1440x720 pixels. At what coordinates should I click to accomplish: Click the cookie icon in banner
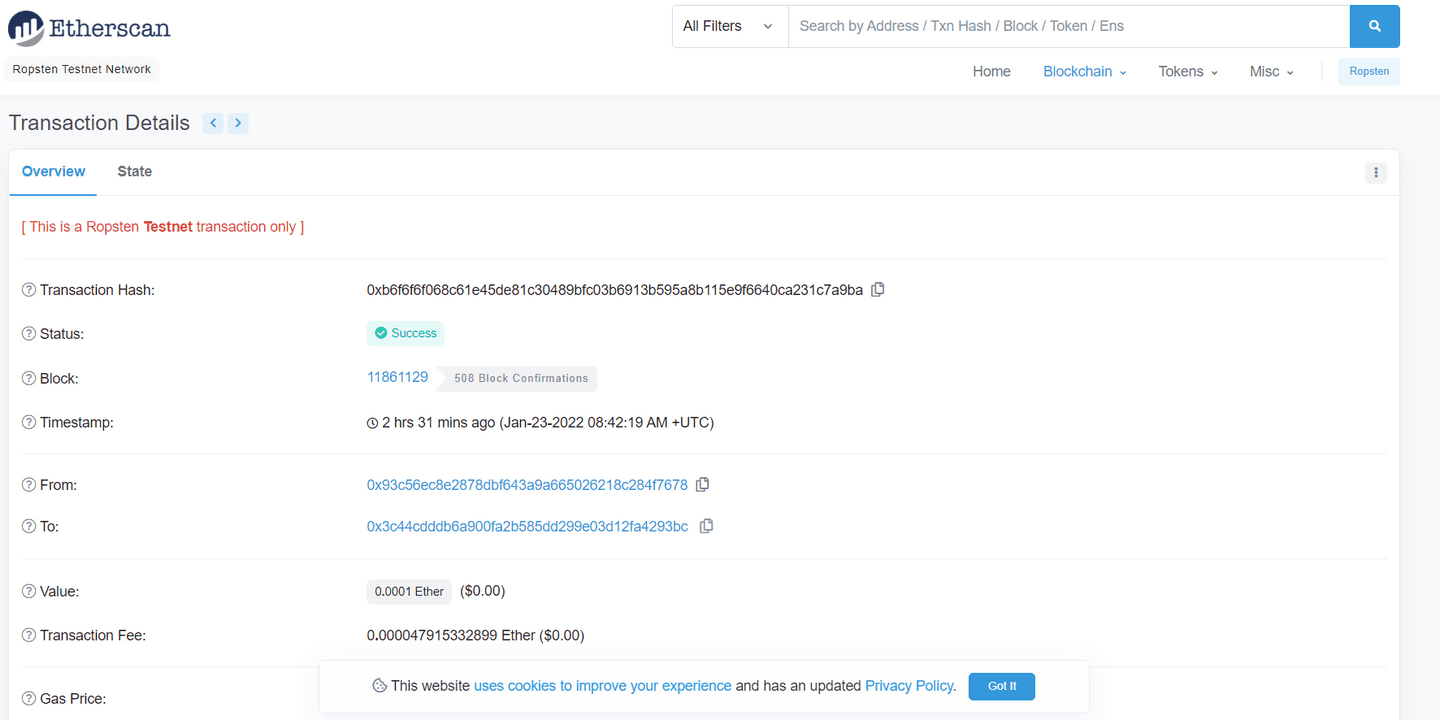click(379, 686)
